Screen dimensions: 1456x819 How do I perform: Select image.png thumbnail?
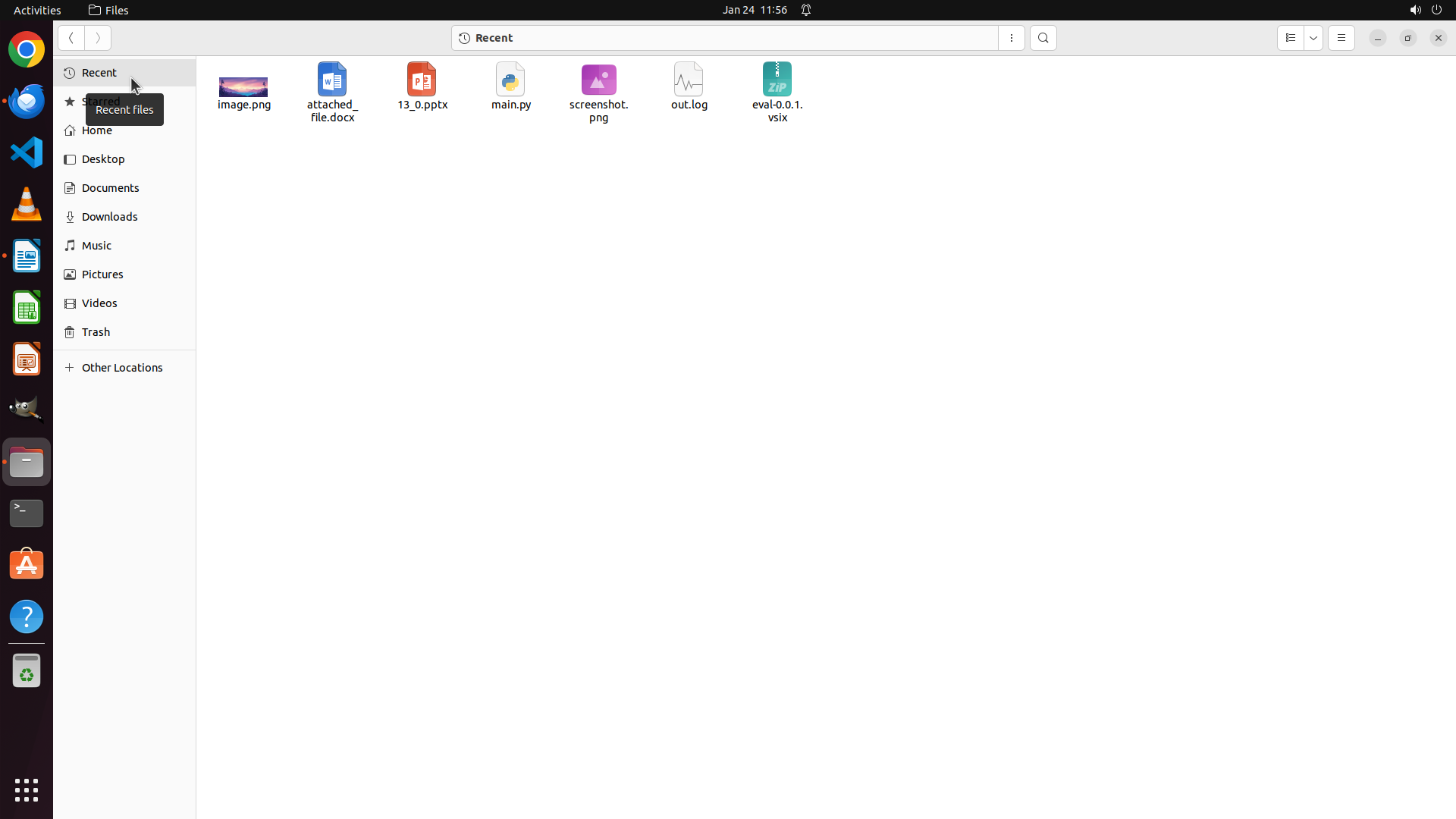click(243, 91)
